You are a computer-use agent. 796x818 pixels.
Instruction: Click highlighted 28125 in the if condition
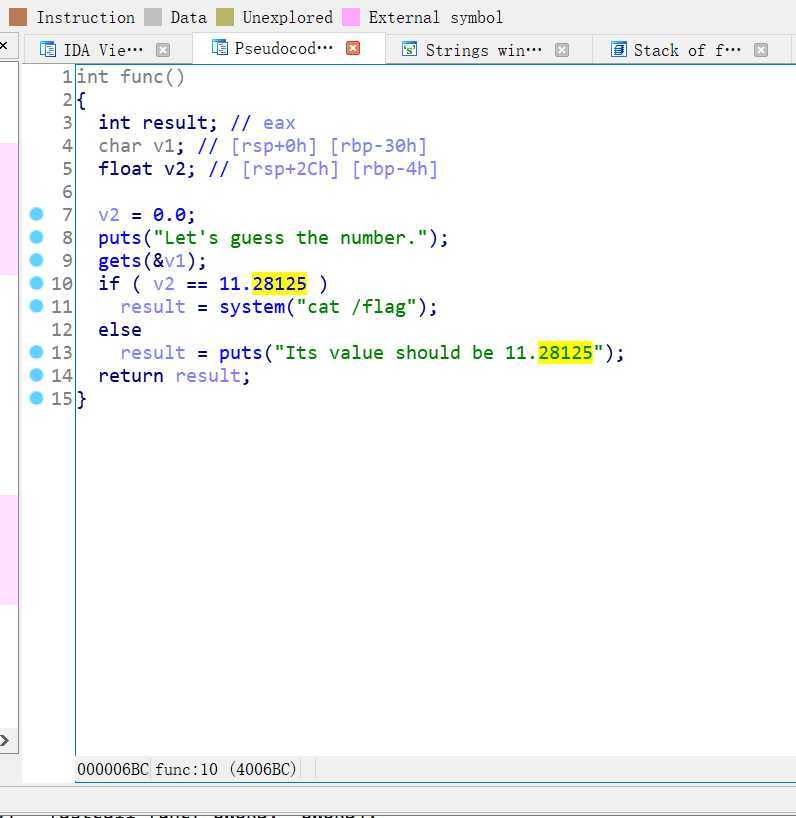[x=279, y=284]
